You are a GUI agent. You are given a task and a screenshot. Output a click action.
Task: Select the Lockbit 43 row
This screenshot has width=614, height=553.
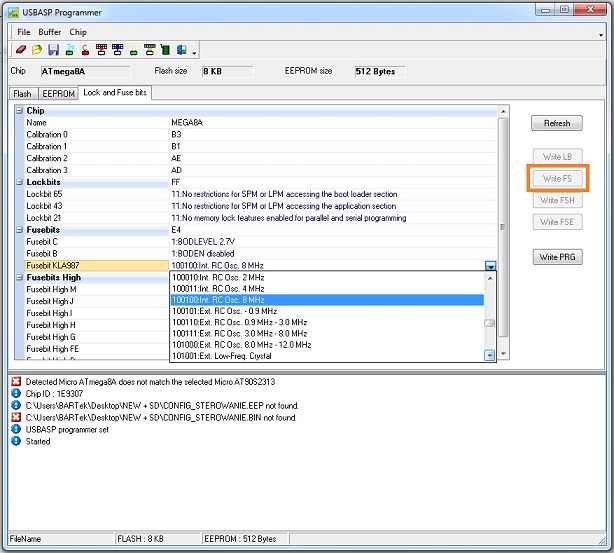(260, 206)
